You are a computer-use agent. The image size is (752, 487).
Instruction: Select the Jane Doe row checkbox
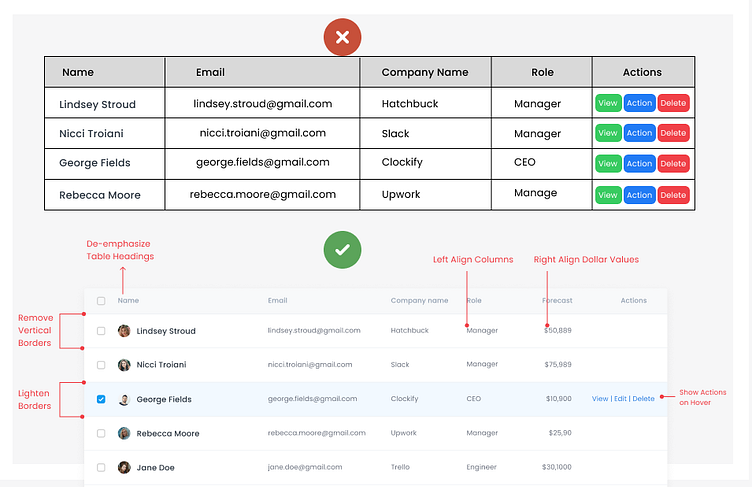101,467
